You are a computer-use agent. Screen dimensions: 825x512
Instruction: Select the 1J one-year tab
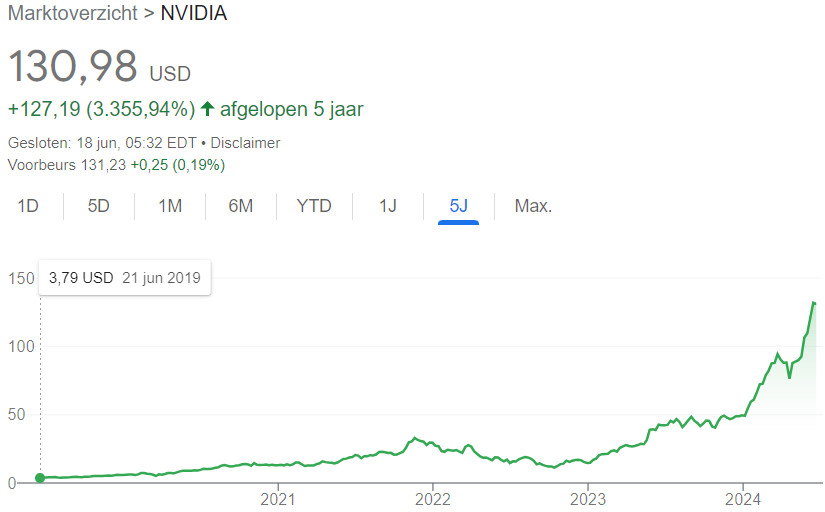(x=388, y=207)
